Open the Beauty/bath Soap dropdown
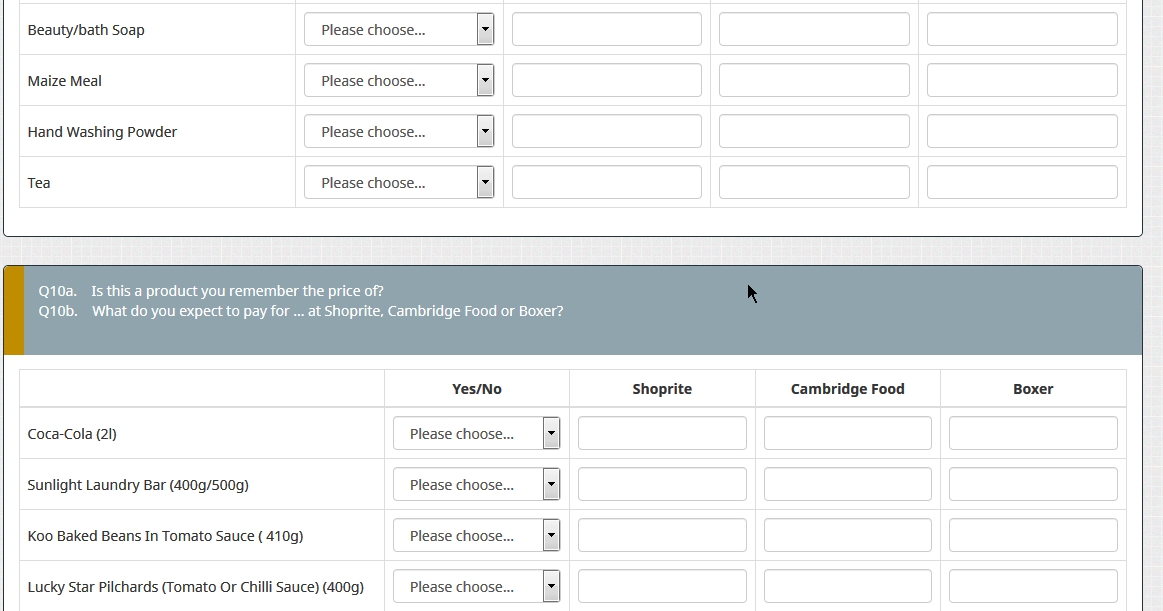The image size is (1163, 611). point(399,30)
